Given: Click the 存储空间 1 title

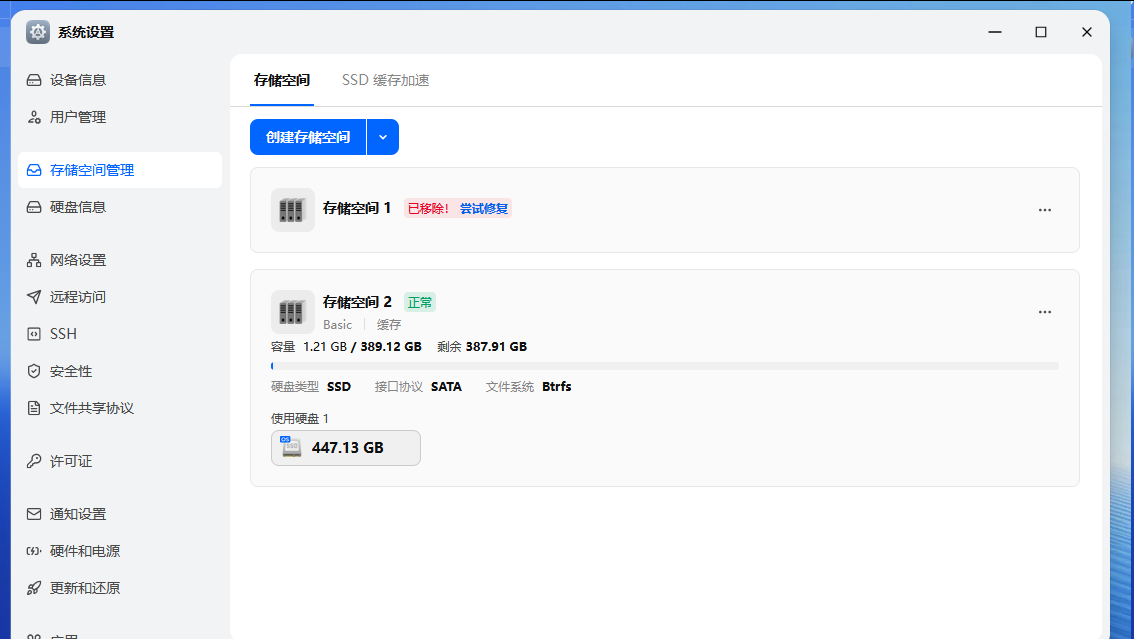Looking at the screenshot, I should 357,208.
